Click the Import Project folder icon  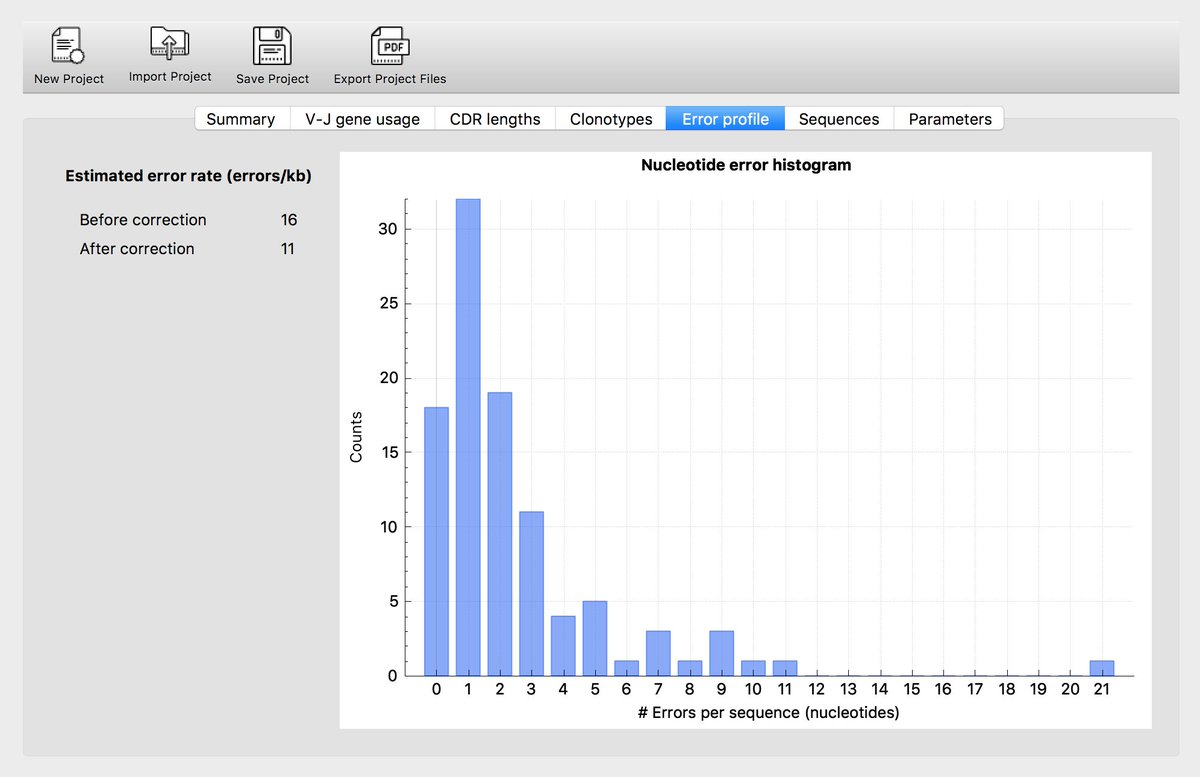pos(170,44)
